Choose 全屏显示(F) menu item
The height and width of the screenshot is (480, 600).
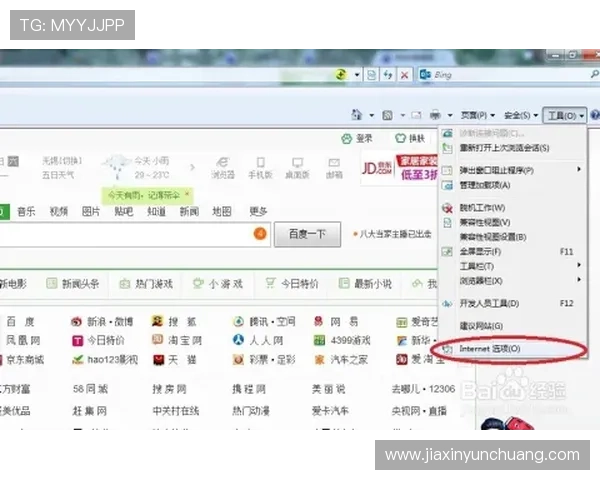(513, 251)
